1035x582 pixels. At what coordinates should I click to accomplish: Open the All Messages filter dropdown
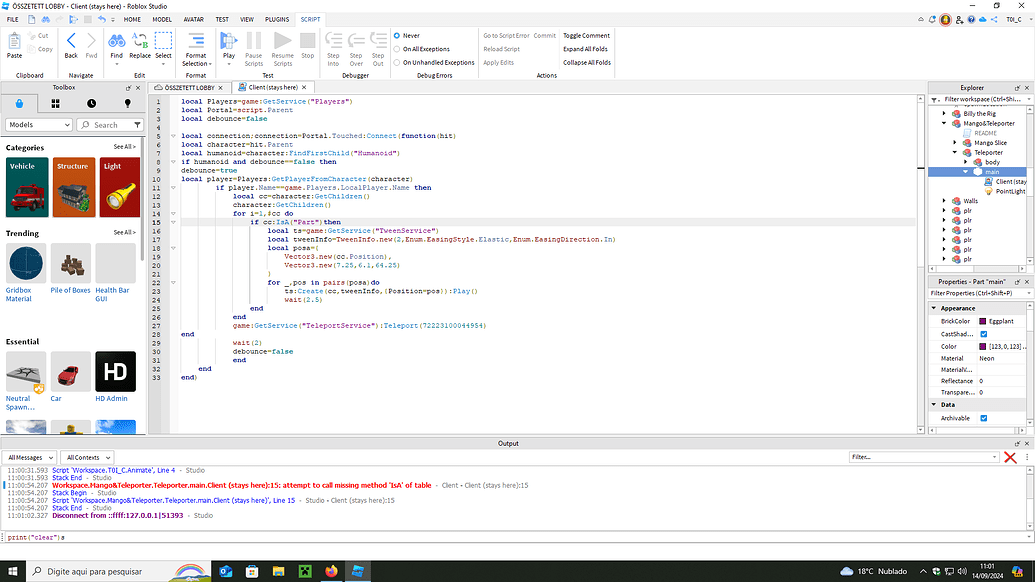click(29, 457)
